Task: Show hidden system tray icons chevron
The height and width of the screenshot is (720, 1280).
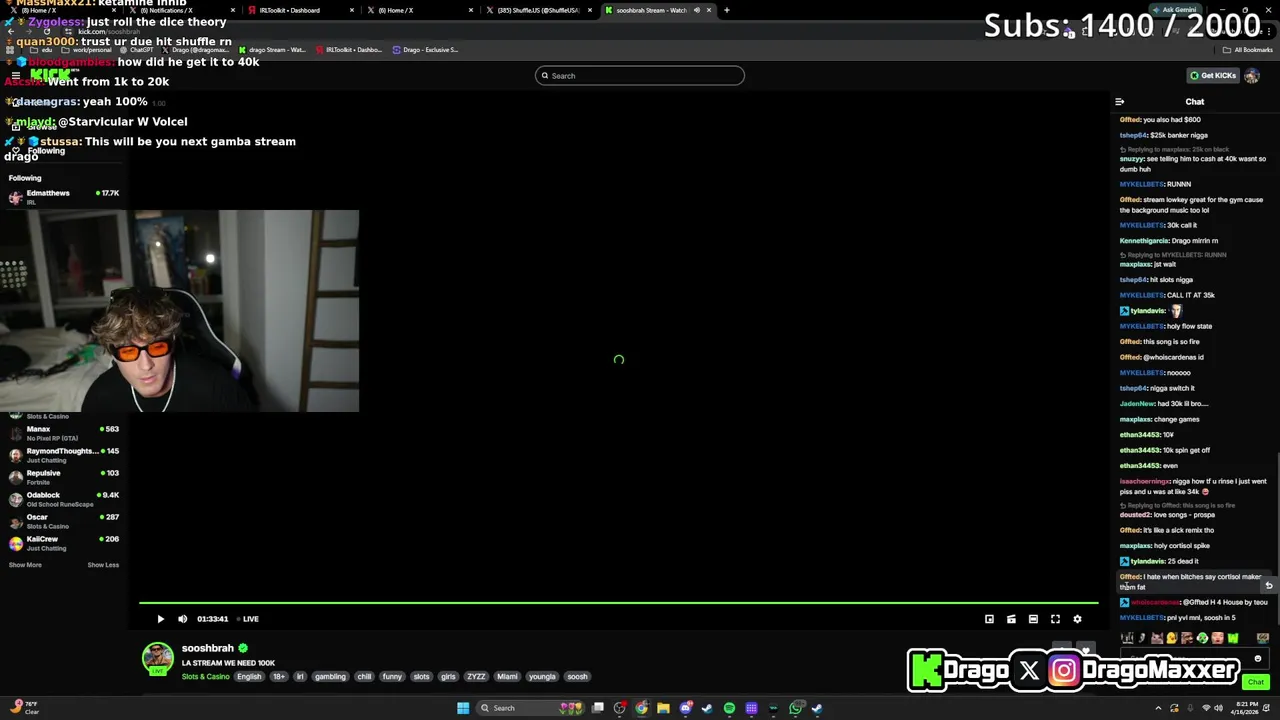Action: click(1159, 708)
